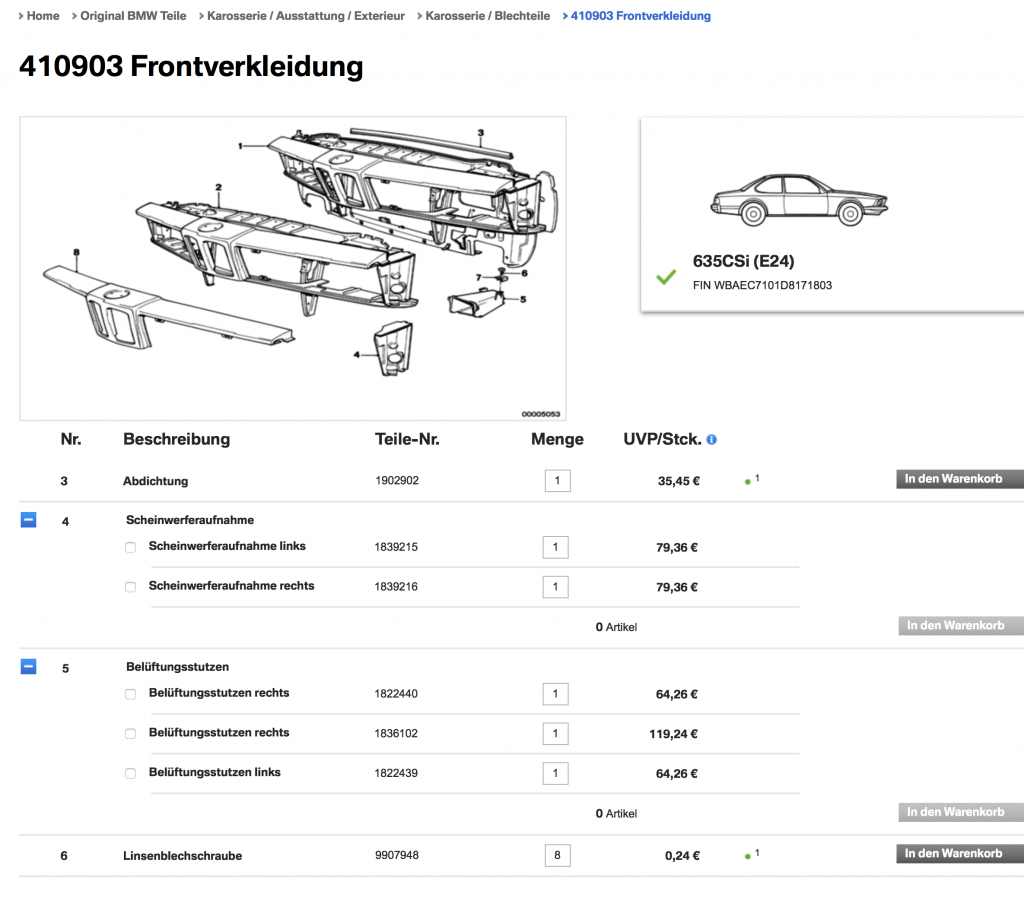
Task: Select the Scheinwerferaufnahme rechts checkbox
Action: click(x=130, y=587)
